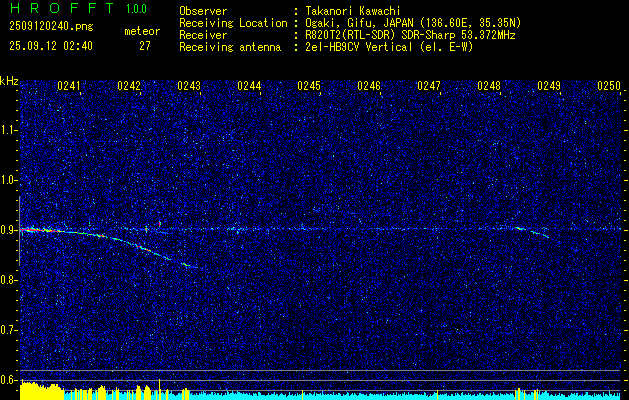Click the 0241 time marker
The width and height of the screenshot is (629, 400).
69,86
